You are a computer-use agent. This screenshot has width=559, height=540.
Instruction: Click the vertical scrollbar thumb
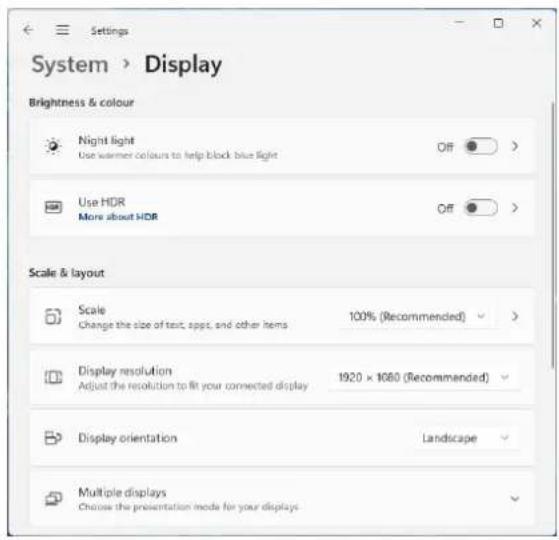(553, 235)
